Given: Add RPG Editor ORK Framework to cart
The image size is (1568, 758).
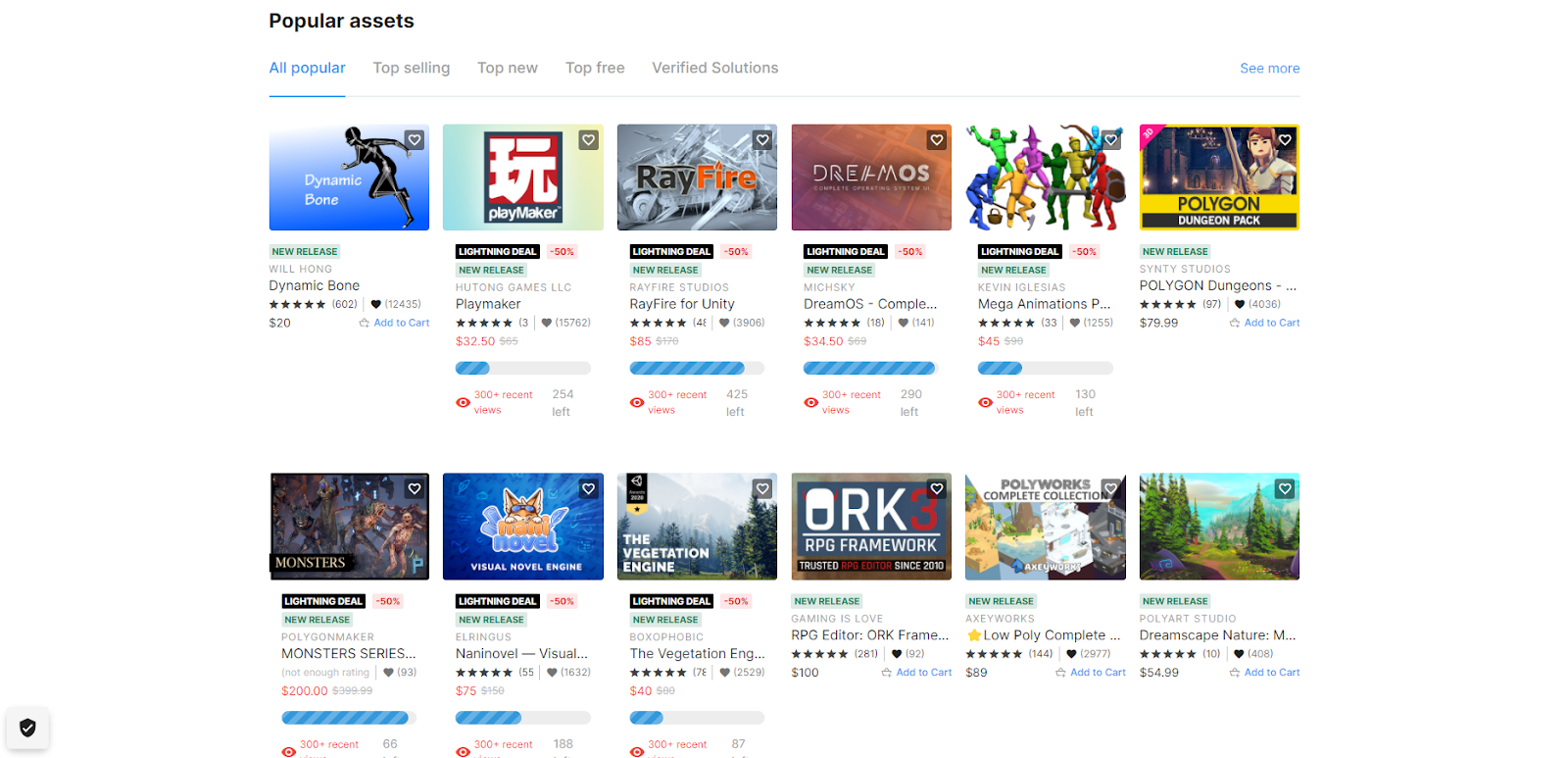Looking at the screenshot, I should tap(916, 673).
